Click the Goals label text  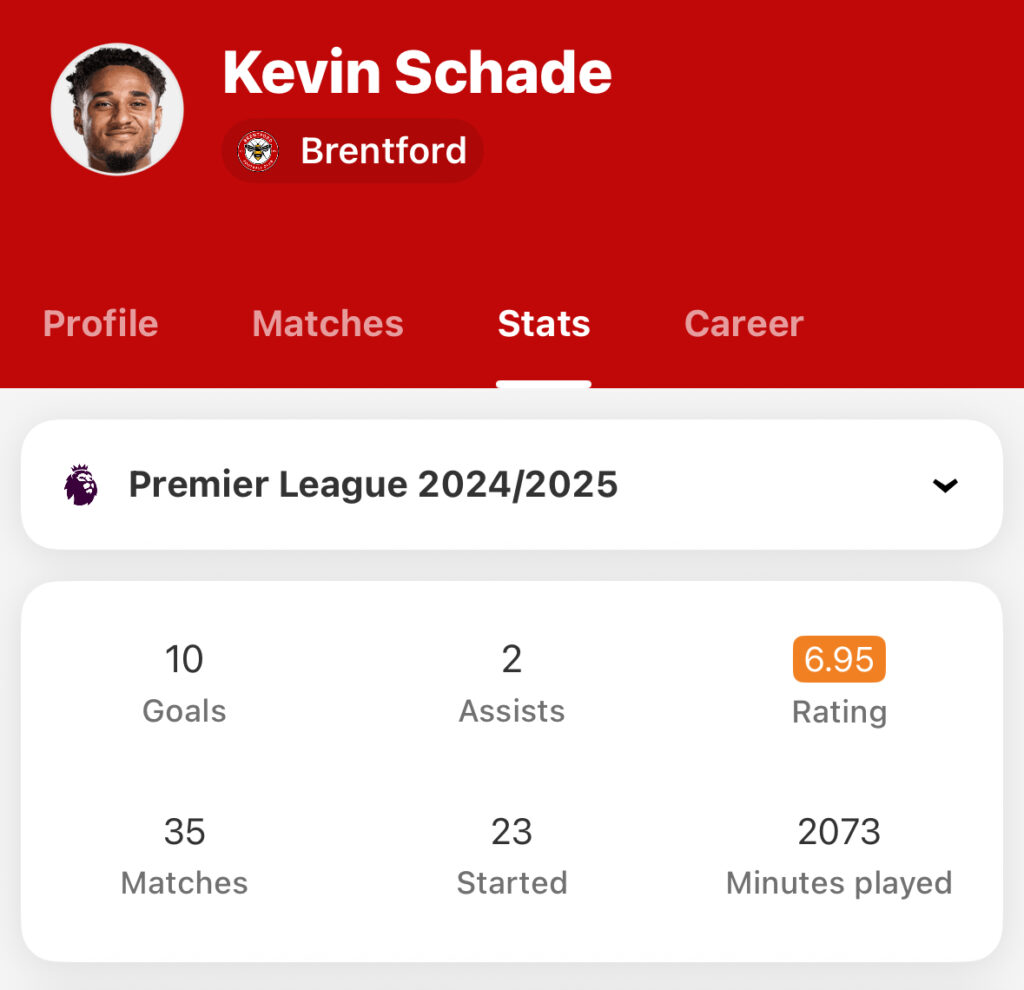184,711
